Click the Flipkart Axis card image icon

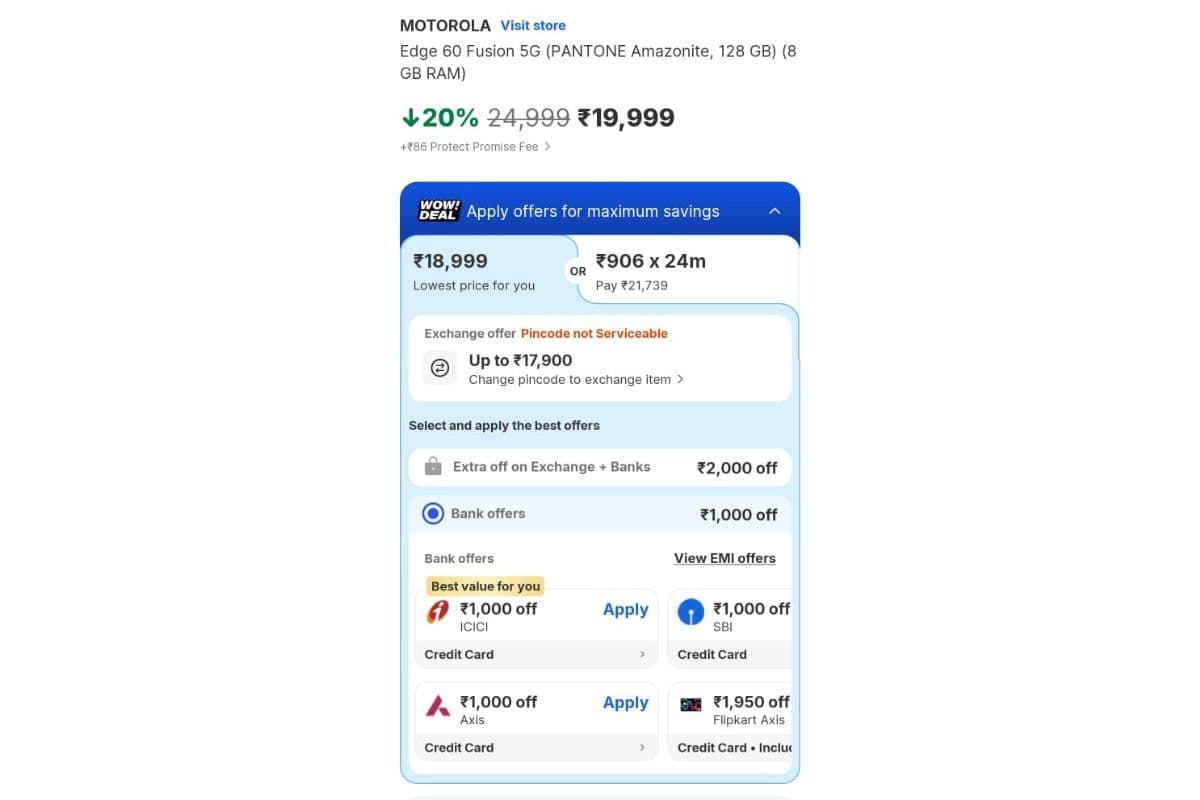(x=691, y=704)
